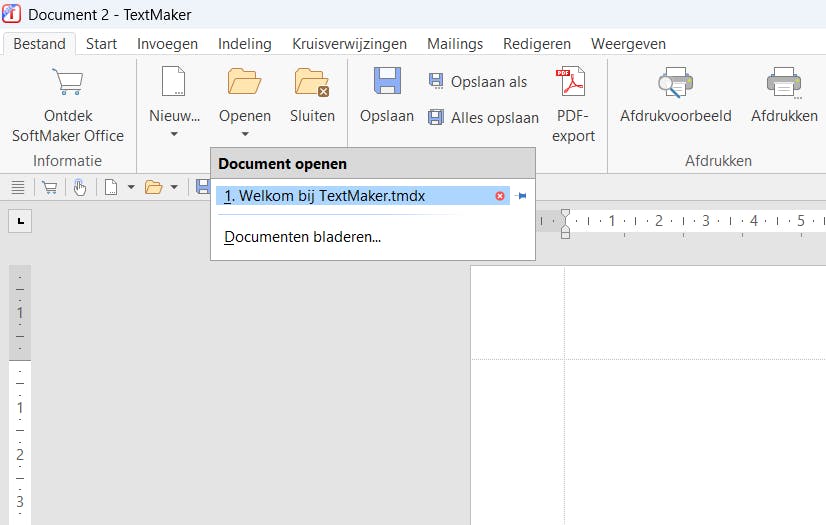
Task: Click the vertical ruler at mark 2
Action: (20, 454)
